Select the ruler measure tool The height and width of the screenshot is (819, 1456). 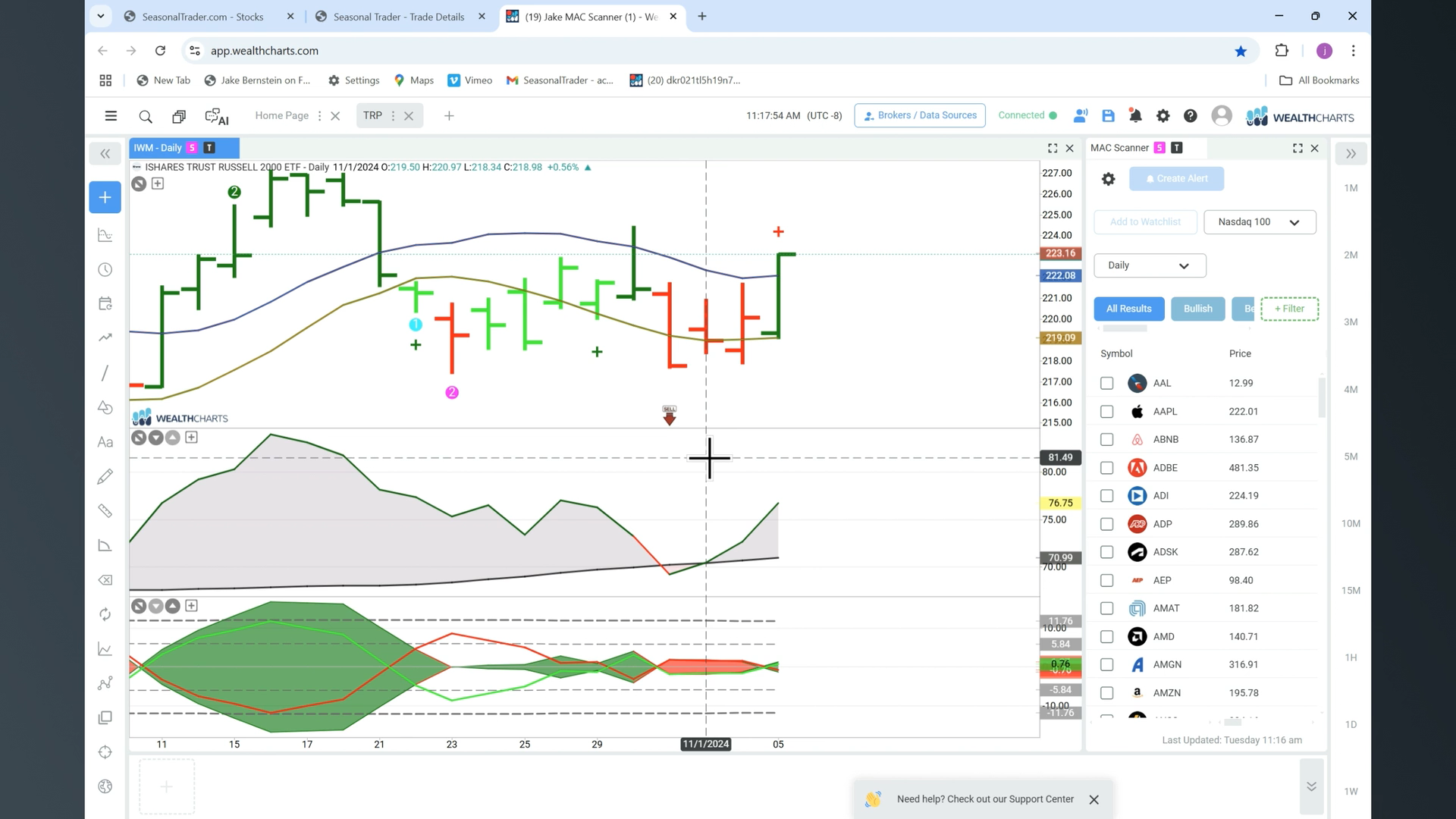tap(105, 511)
